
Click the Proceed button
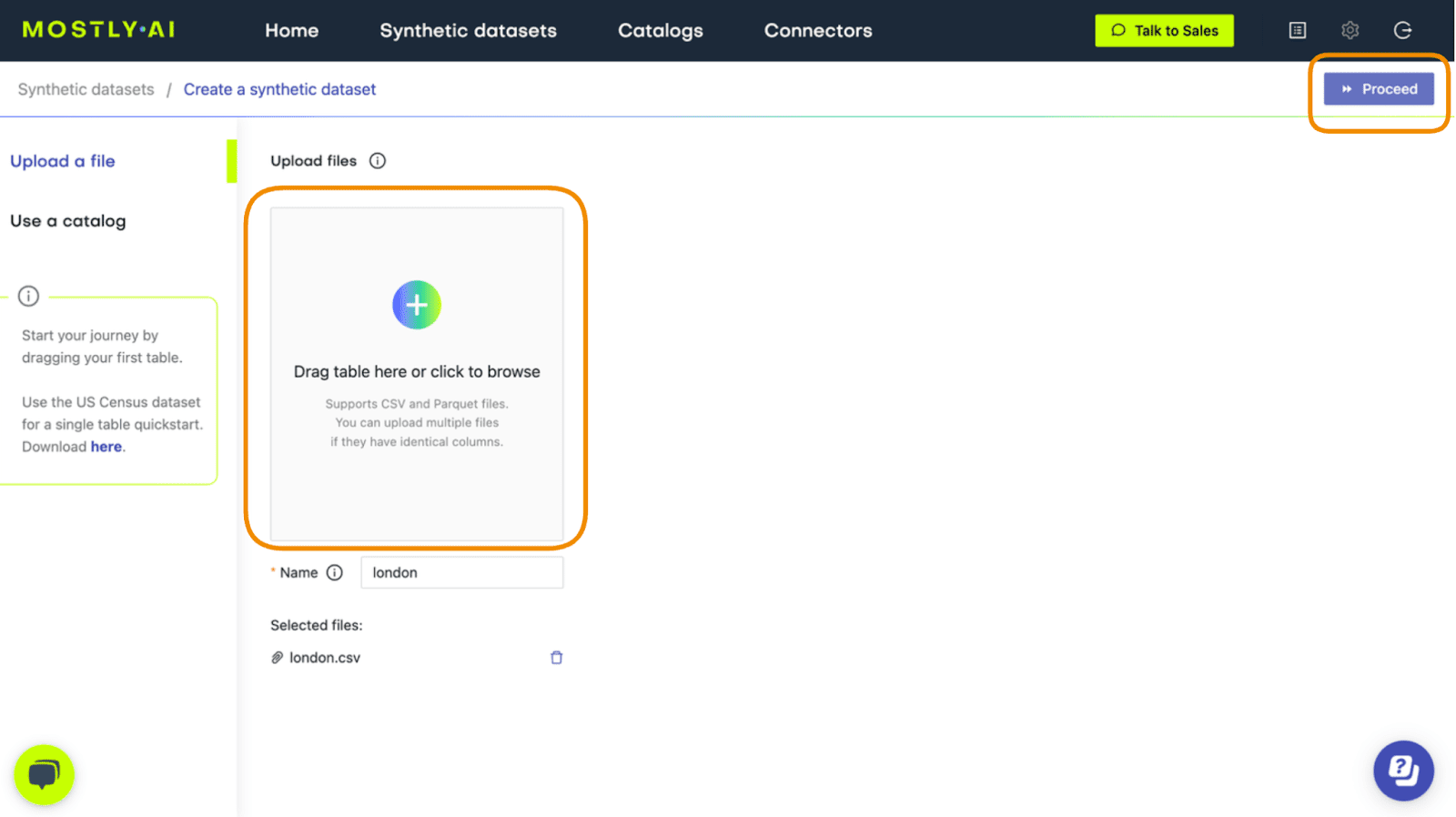click(1379, 89)
